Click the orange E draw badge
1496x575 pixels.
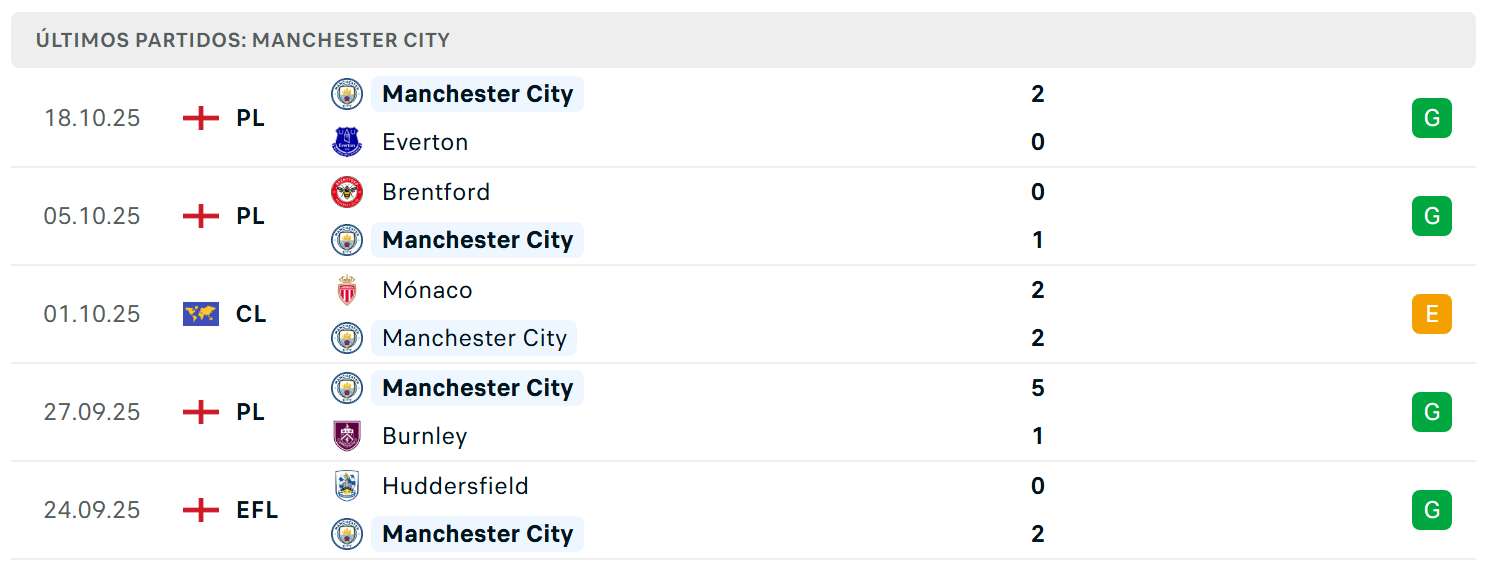click(1431, 314)
